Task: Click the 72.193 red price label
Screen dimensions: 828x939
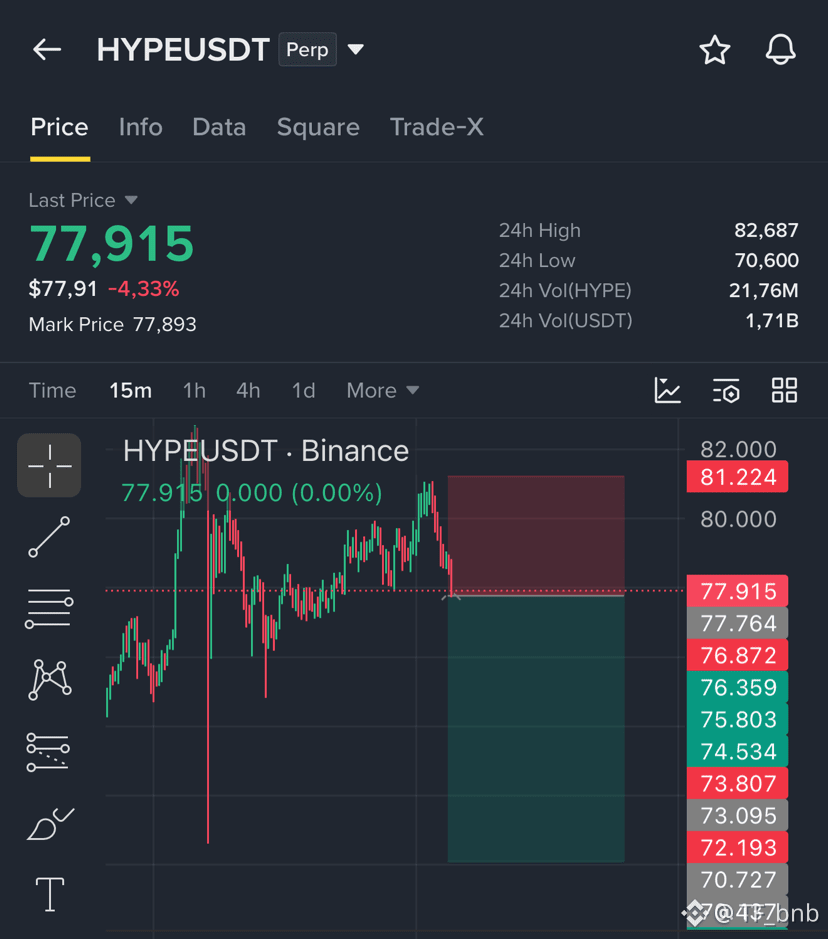Action: (x=738, y=847)
